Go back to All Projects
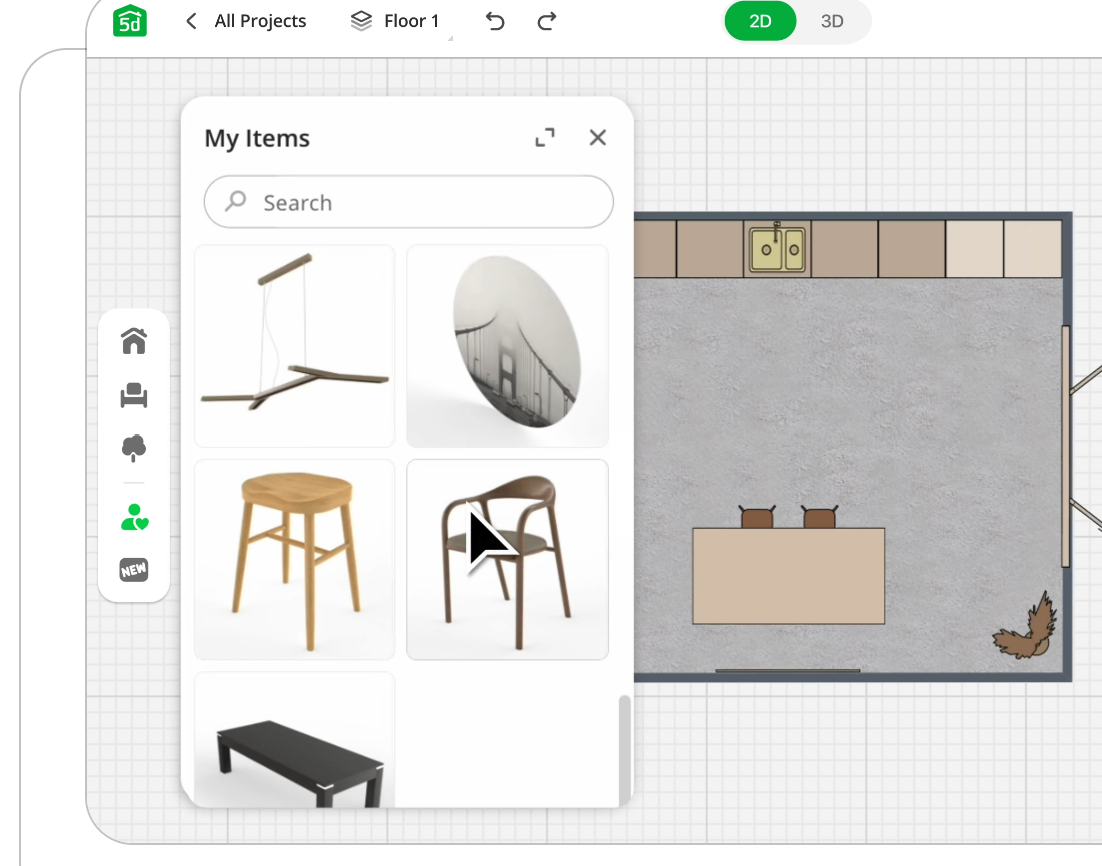1102x866 pixels. pos(247,21)
